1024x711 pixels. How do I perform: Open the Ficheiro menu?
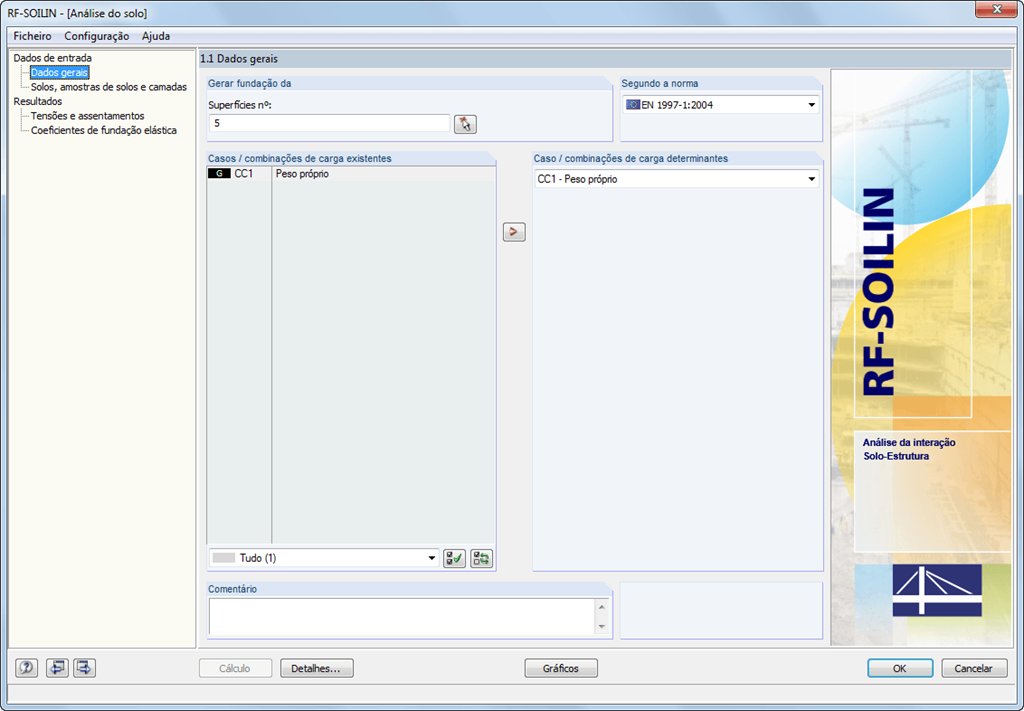point(32,37)
